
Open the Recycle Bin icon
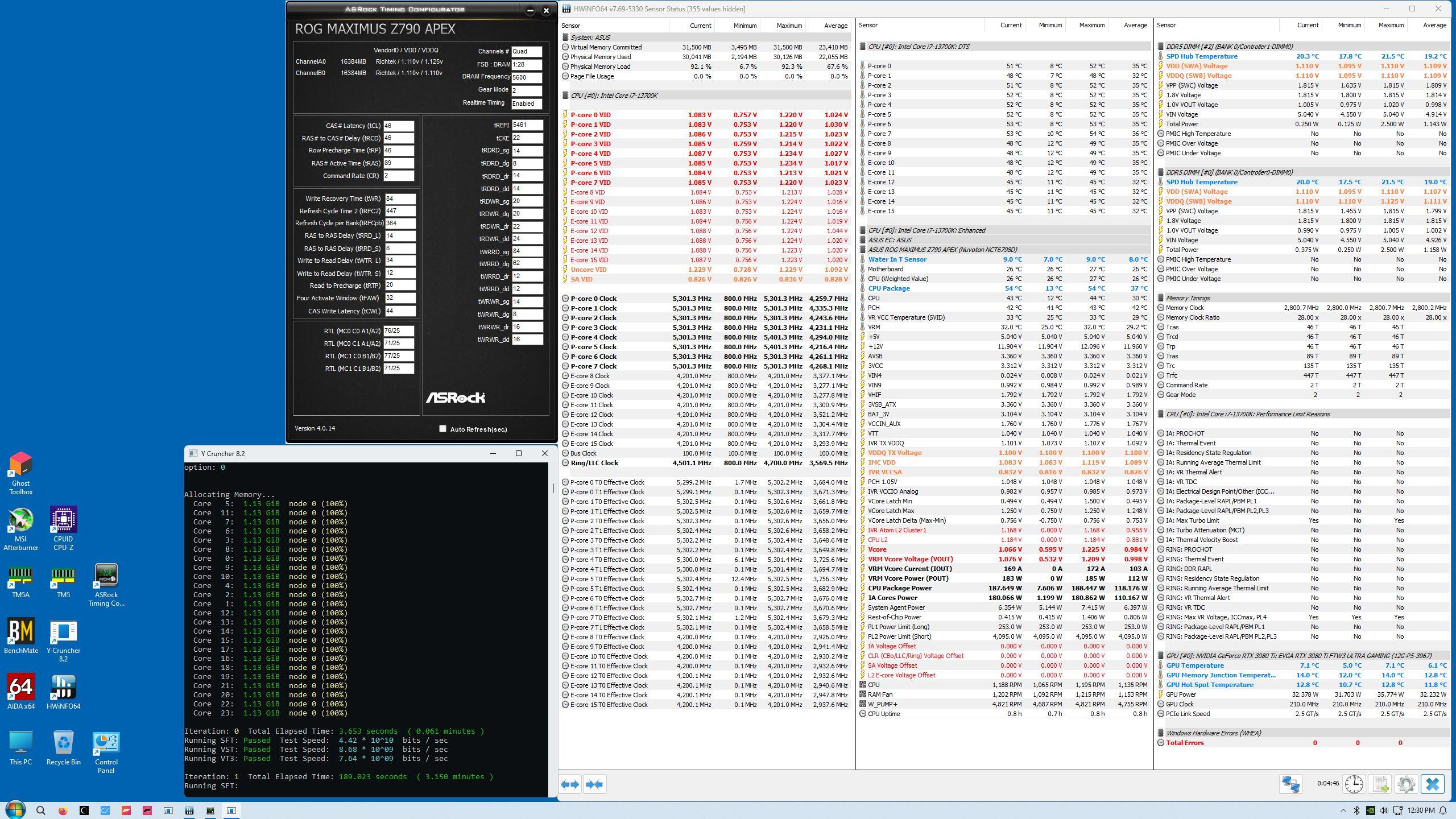tap(63, 747)
